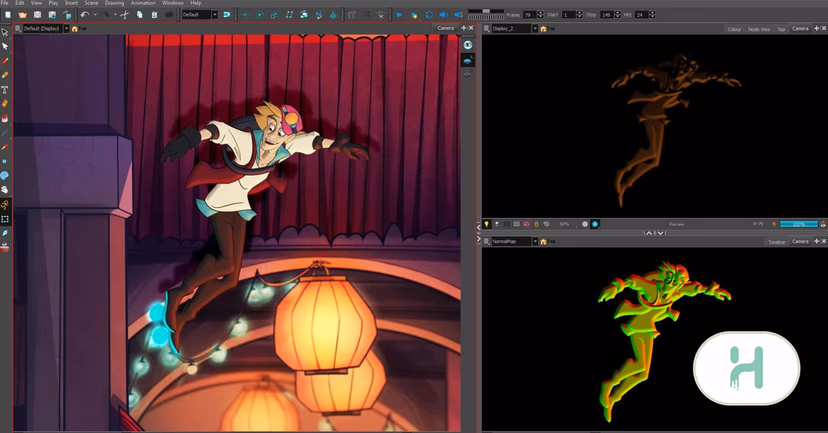Open the Undo history dropdown arrow

95,15
